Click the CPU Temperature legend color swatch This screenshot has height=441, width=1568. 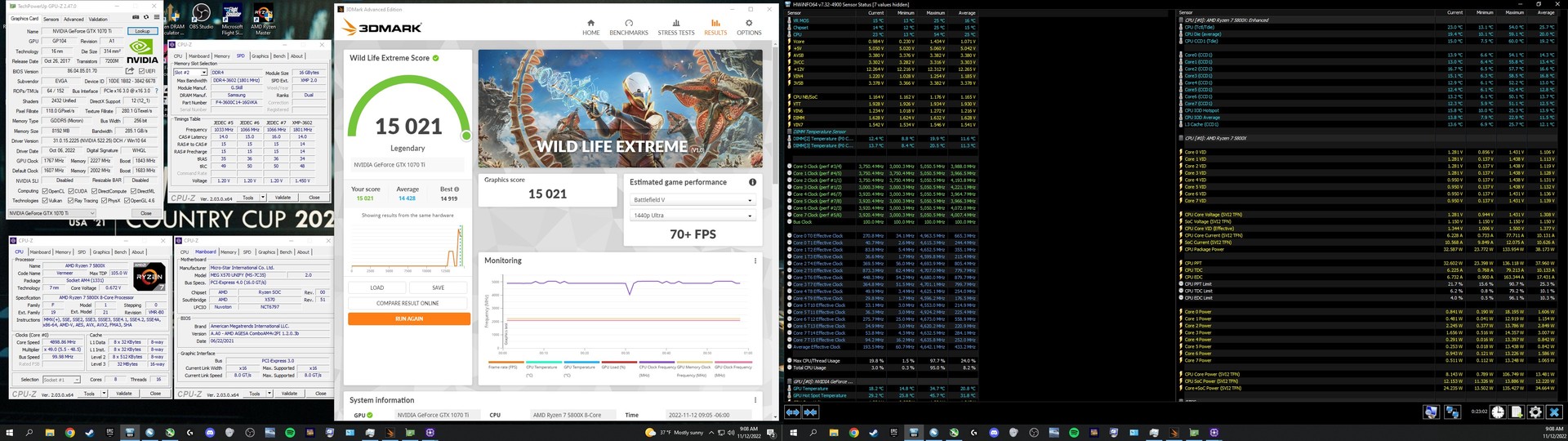tap(544, 362)
